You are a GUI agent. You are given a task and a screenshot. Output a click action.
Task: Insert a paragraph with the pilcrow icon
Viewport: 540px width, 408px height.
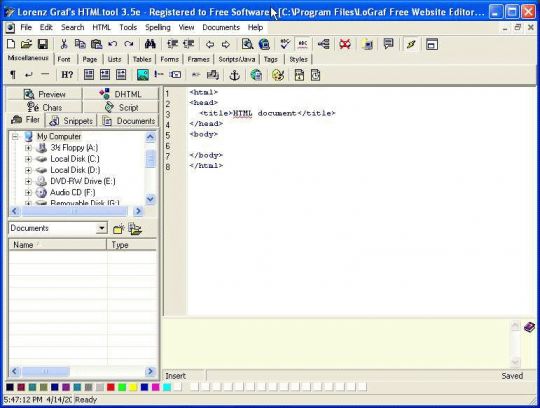tap(13, 74)
